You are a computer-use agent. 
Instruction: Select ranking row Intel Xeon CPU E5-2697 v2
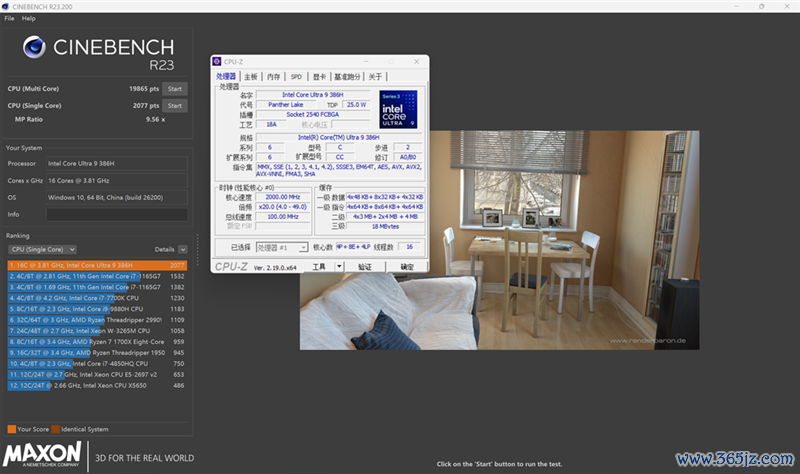coord(97,375)
